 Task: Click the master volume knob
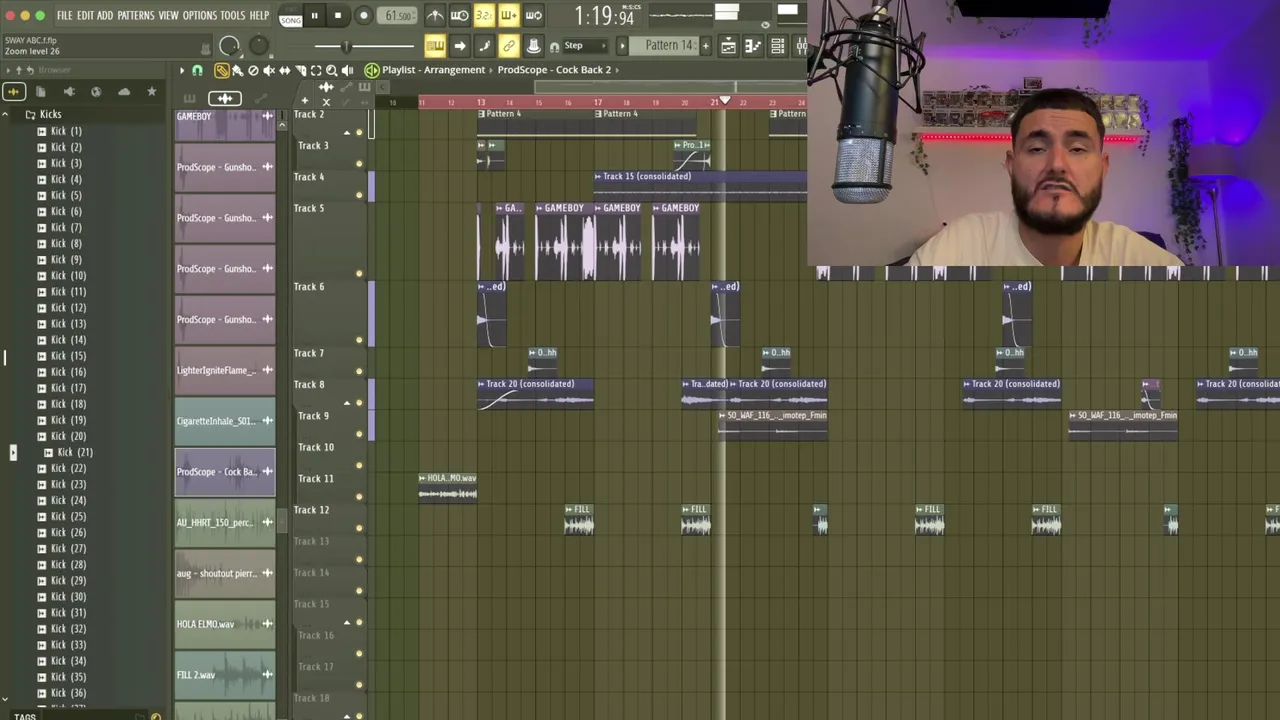point(229,46)
